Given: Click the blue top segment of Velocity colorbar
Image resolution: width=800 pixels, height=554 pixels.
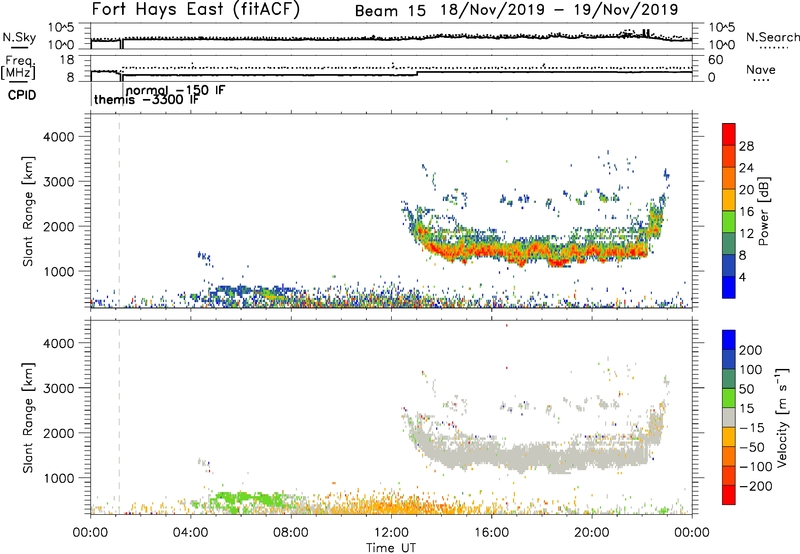Looking at the screenshot, I should click(729, 340).
